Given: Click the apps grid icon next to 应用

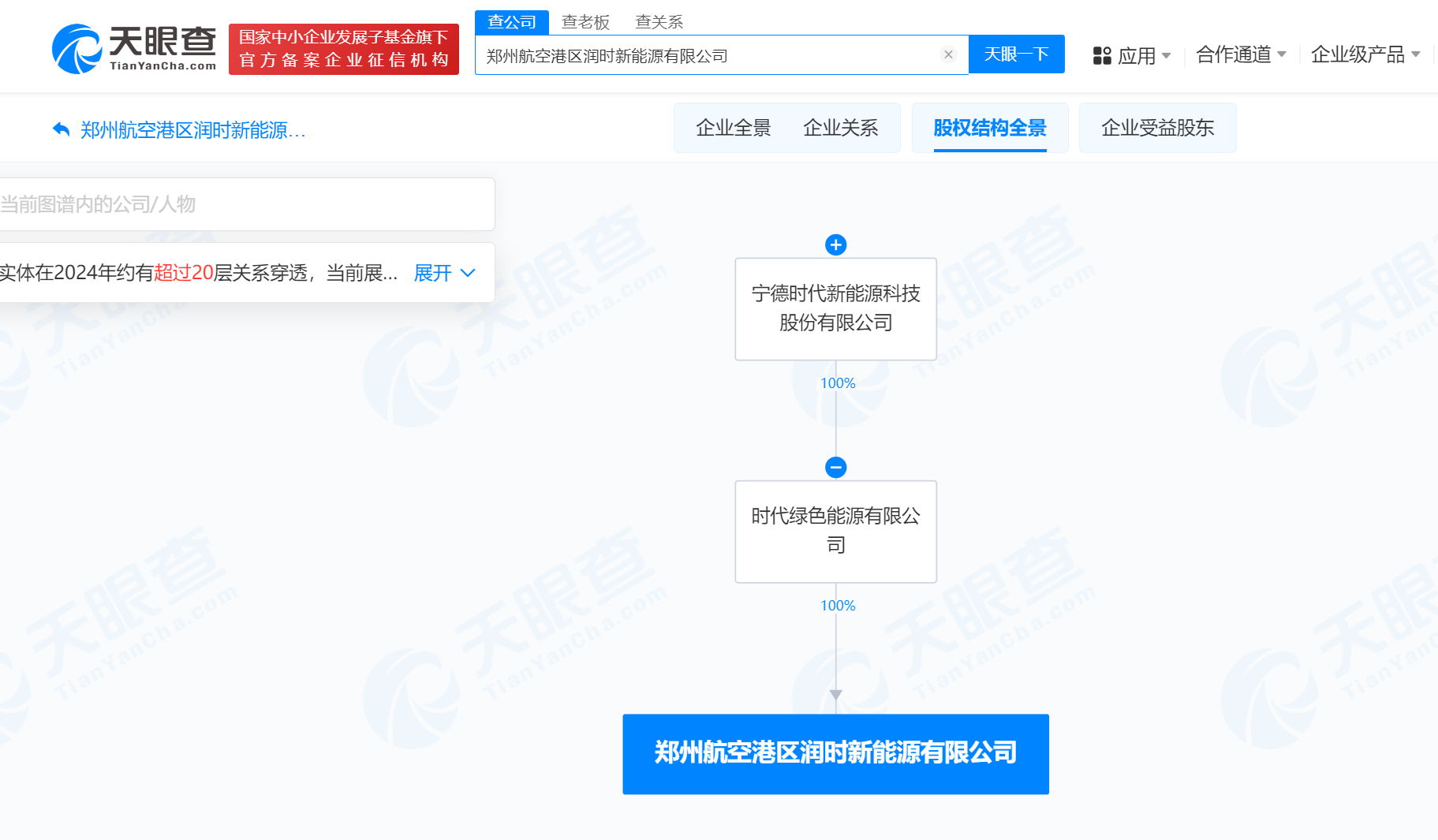Looking at the screenshot, I should click(x=1101, y=55).
